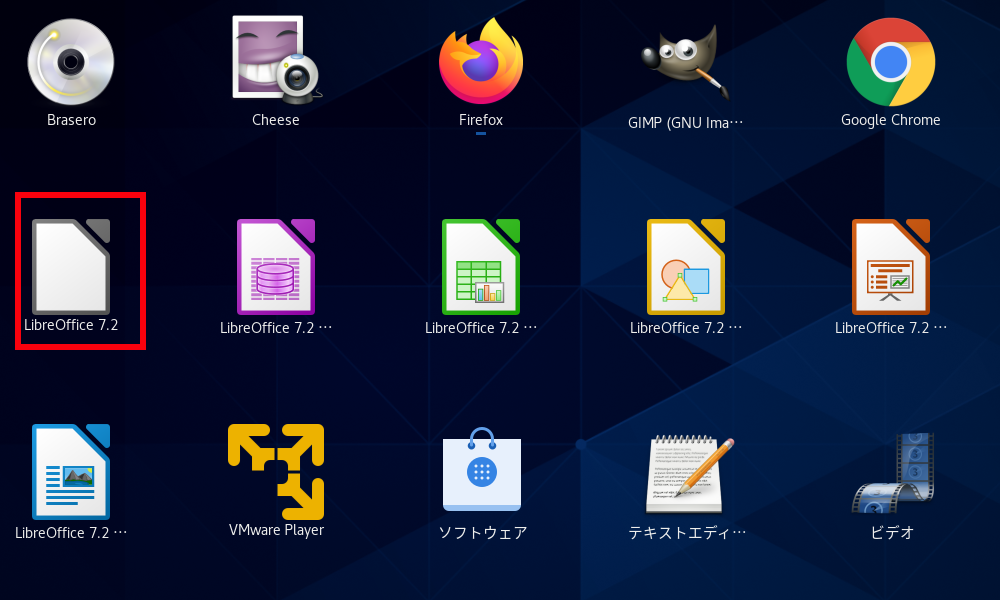Launch the ソフトウェア shopping bag icon
The width and height of the screenshot is (1000, 600).
tap(482, 470)
